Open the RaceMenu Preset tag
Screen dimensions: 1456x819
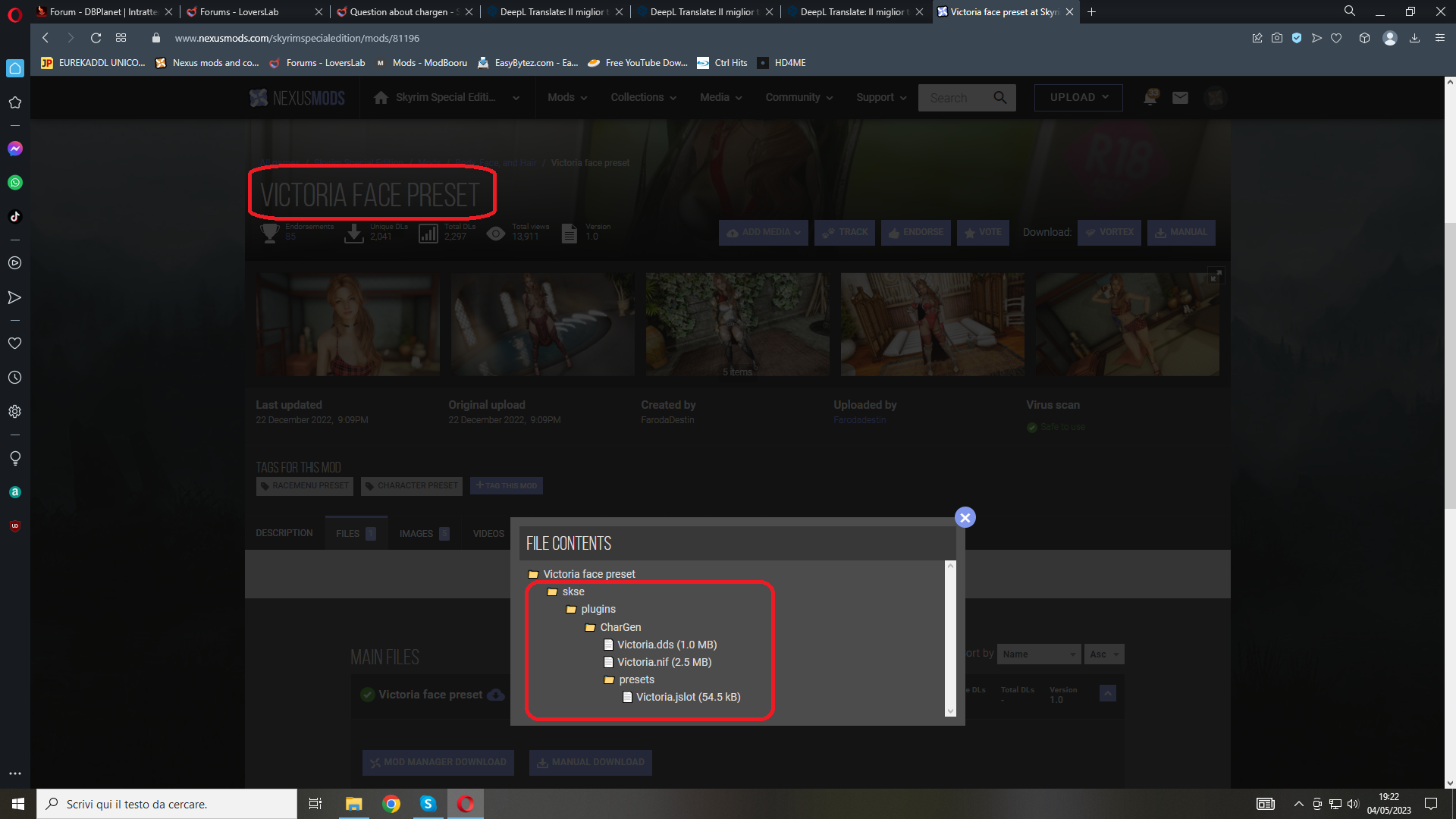pyautogui.click(x=305, y=486)
